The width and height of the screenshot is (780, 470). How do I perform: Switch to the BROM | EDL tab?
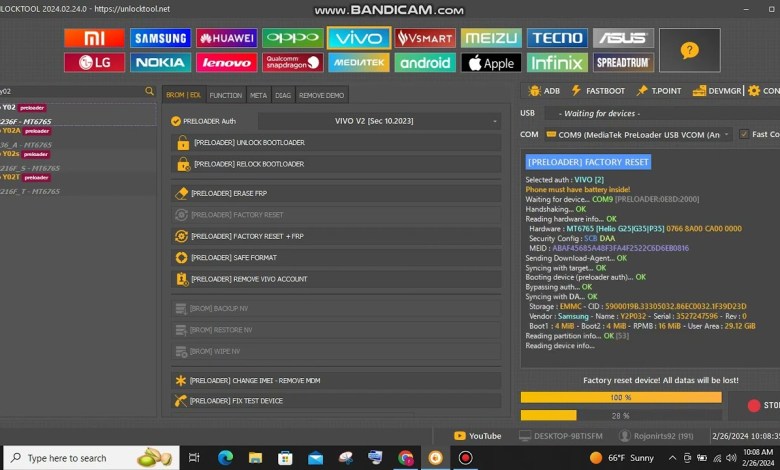tap(184, 95)
